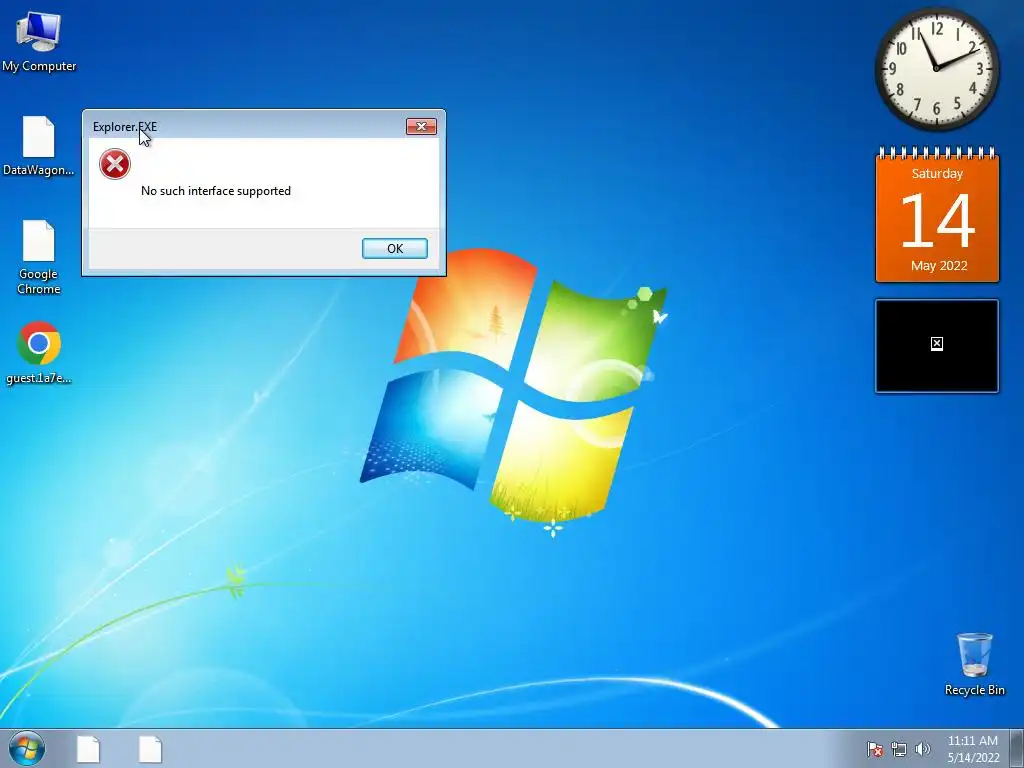Open the volume speaker tray icon
This screenshot has height=768, width=1024.
(x=923, y=749)
